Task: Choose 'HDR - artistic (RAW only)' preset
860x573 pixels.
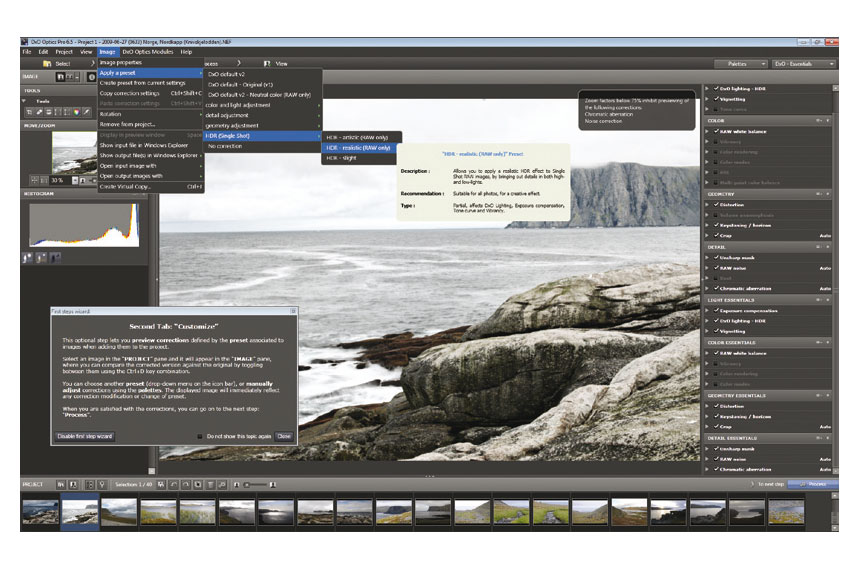Action: [x=359, y=136]
